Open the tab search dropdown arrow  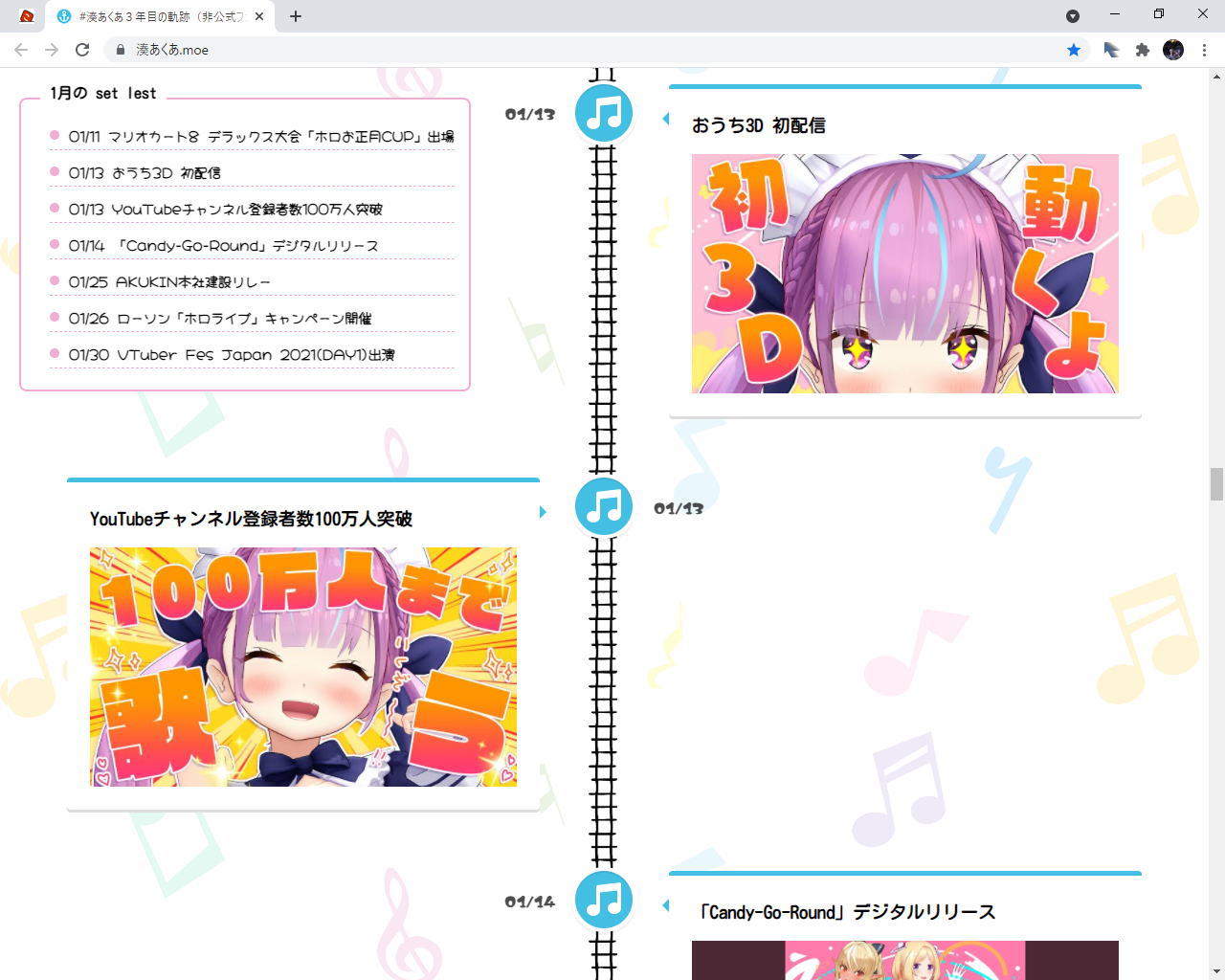1073,16
